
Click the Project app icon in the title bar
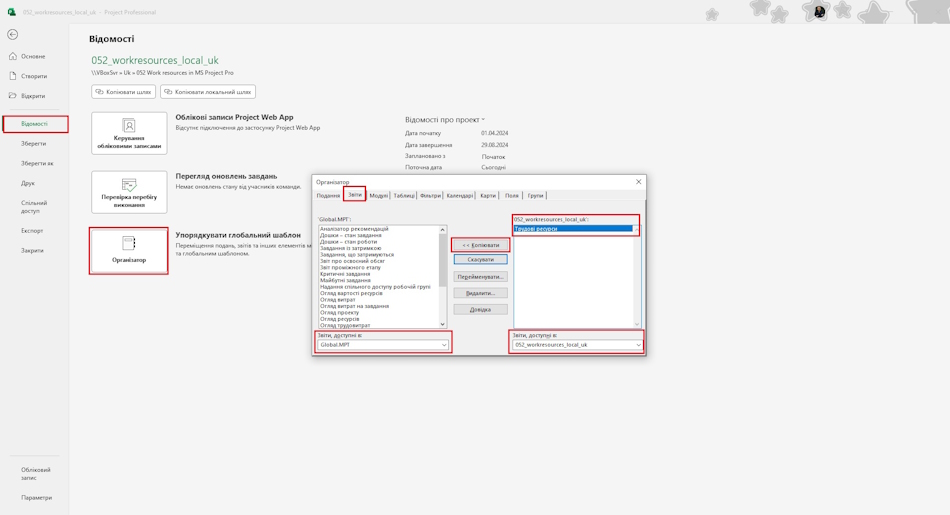(12, 12)
